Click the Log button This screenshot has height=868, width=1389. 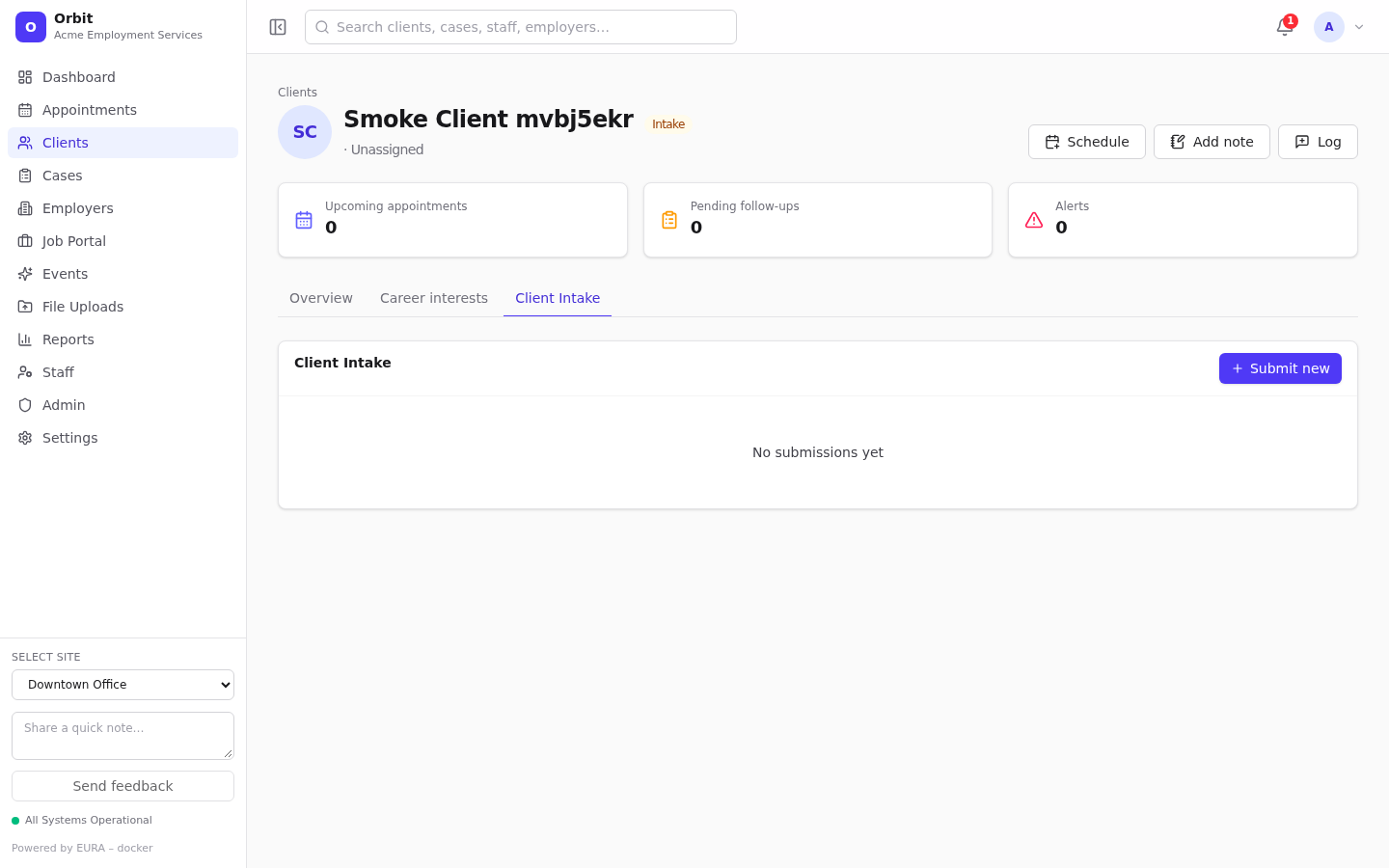click(1318, 142)
